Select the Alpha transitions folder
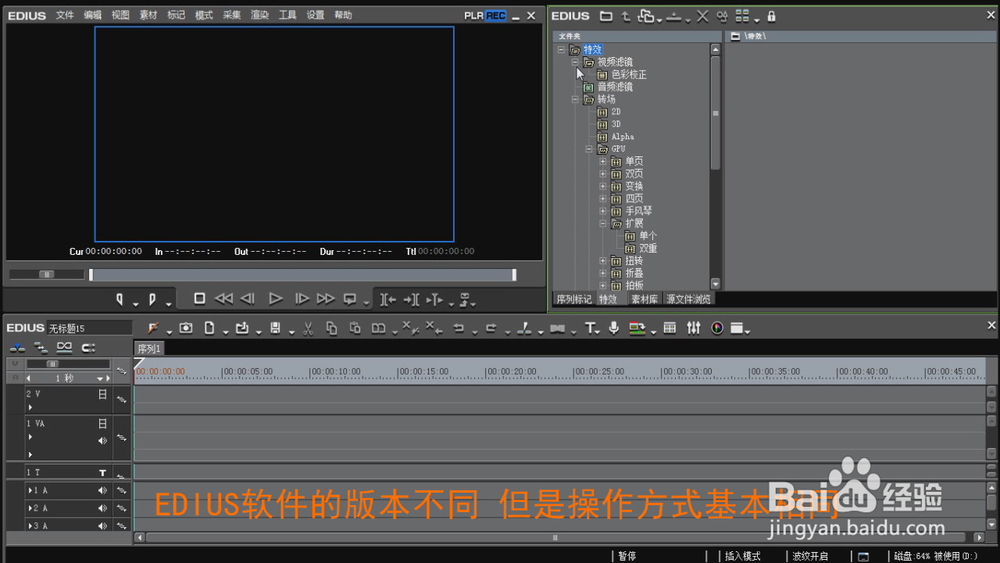 pos(622,136)
